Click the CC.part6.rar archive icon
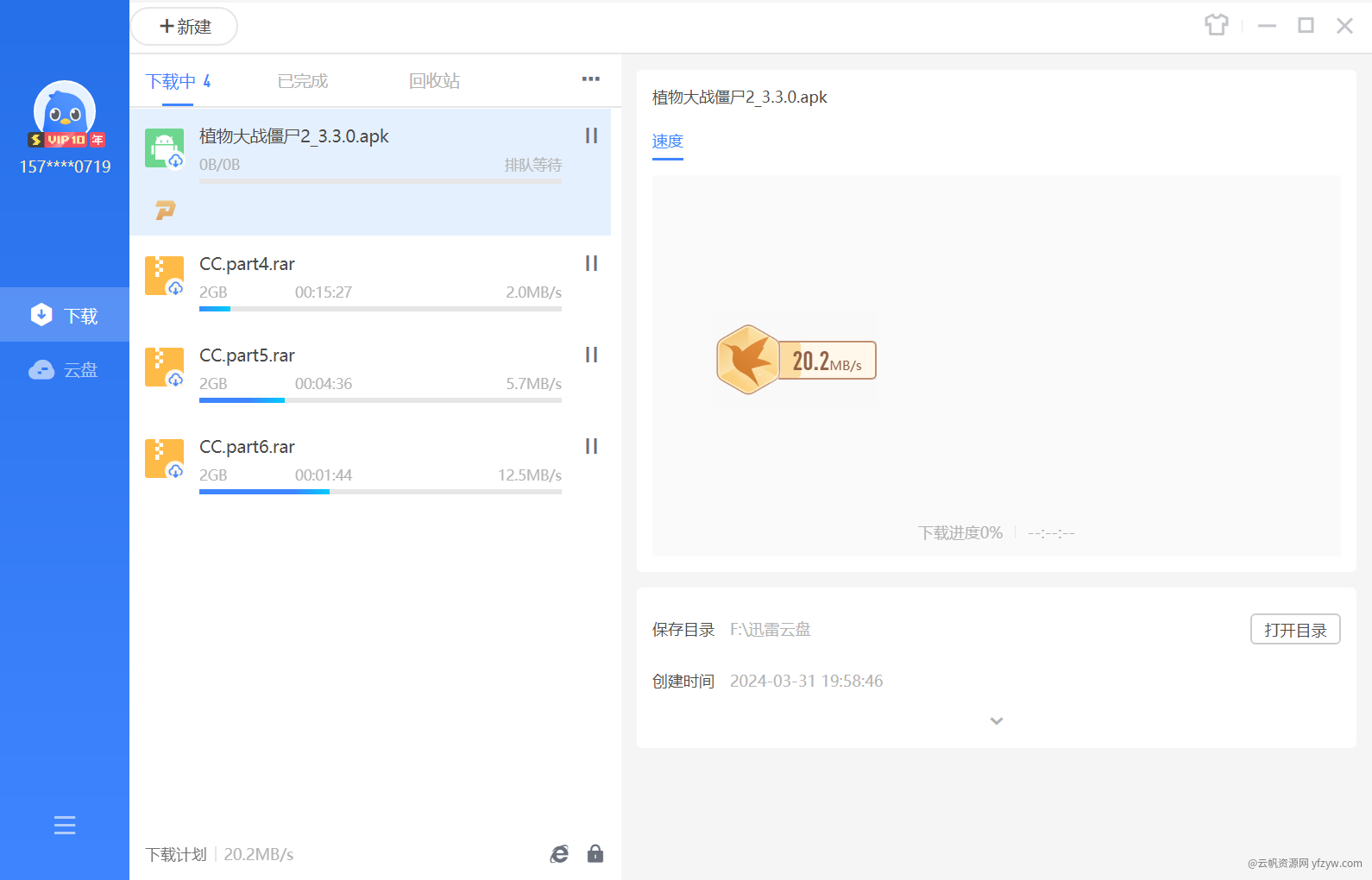1372x880 pixels. (x=164, y=459)
